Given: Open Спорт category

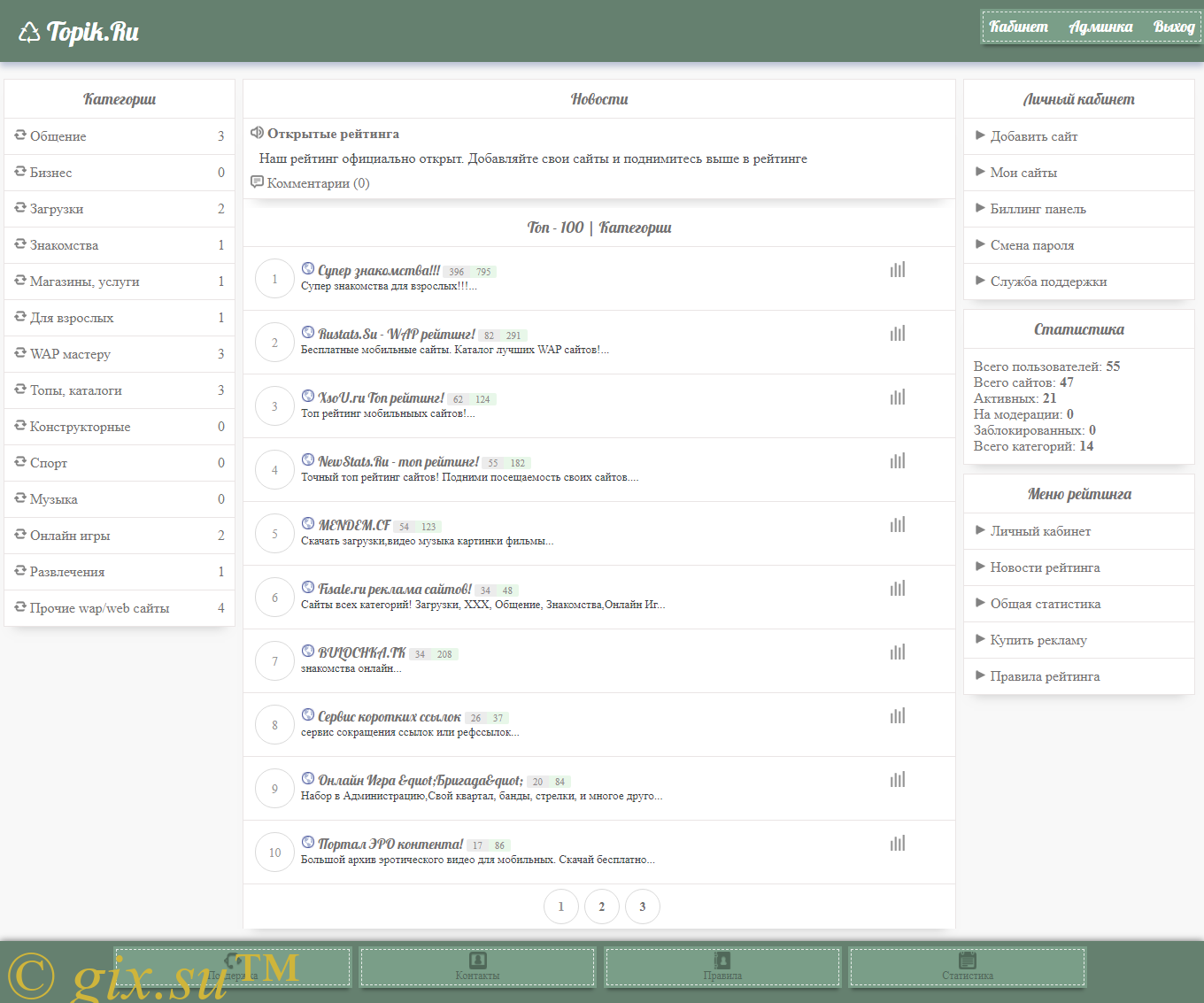Looking at the screenshot, I should pyautogui.click(x=120, y=463).
